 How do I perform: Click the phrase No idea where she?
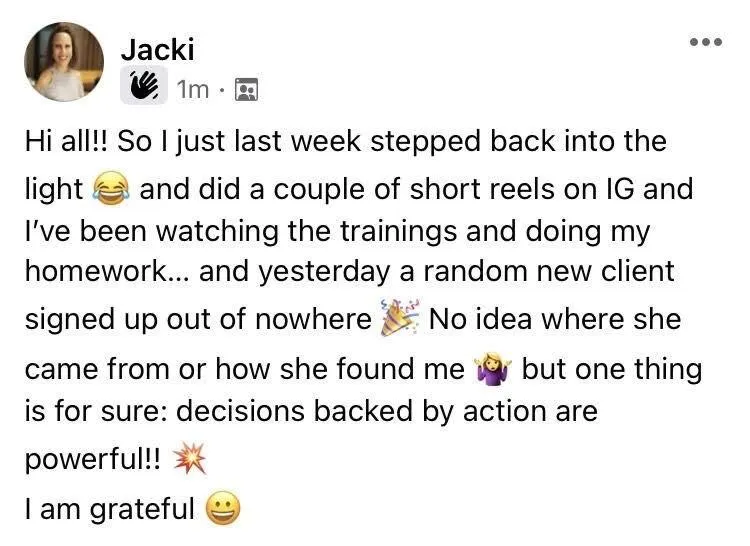[x=555, y=319]
